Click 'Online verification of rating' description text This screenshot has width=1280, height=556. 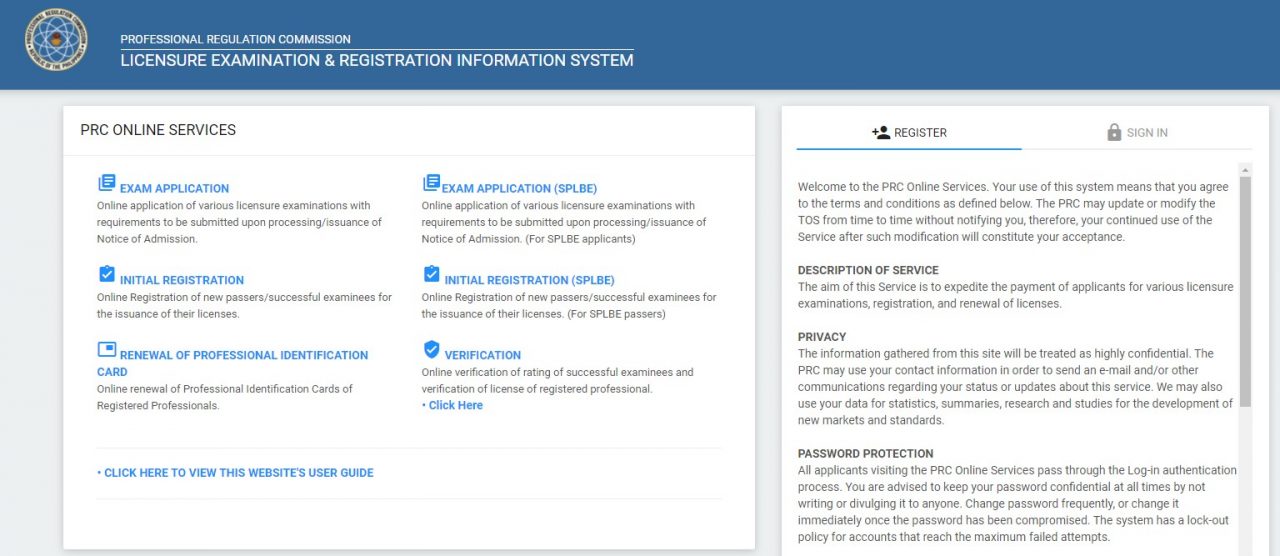[557, 380]
